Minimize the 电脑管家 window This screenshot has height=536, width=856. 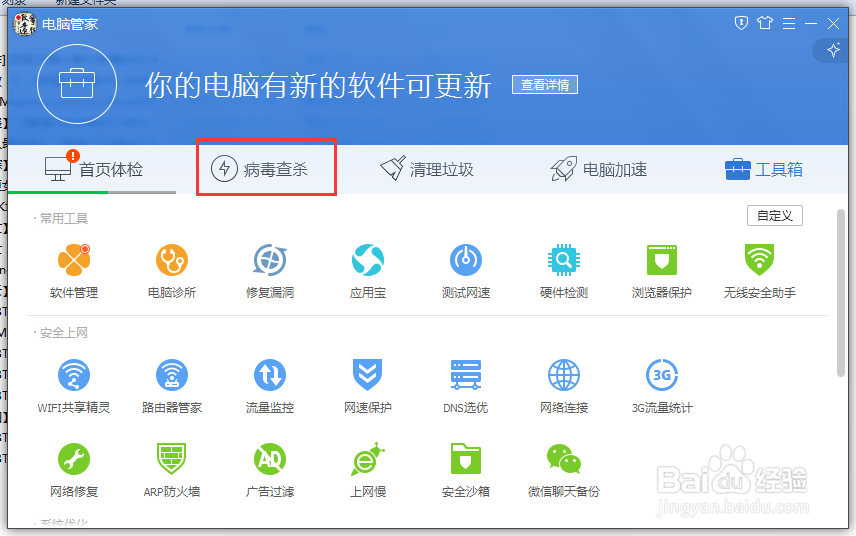(x=811, y=23)
